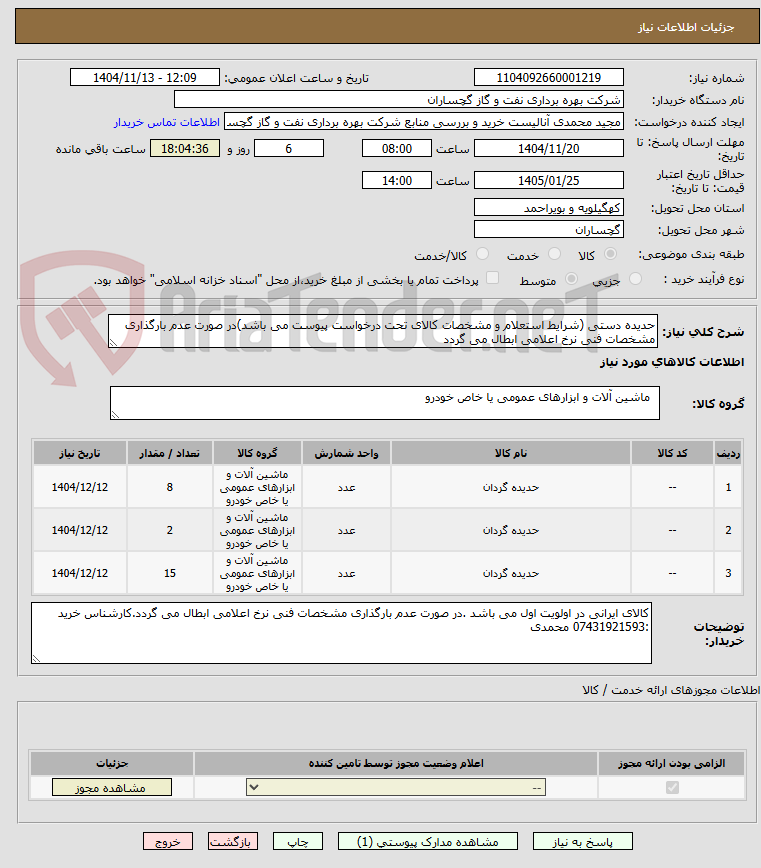761x868 pixels.
Task: Open مشاهده مدارک پیوستی (1) attachments
Action: [427, 841]
